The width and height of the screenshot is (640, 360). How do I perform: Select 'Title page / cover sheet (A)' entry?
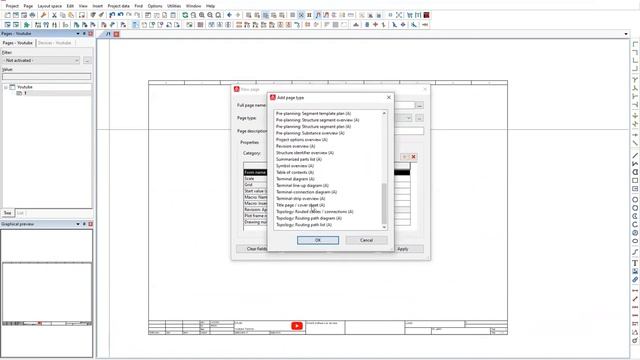click(300, 205)
